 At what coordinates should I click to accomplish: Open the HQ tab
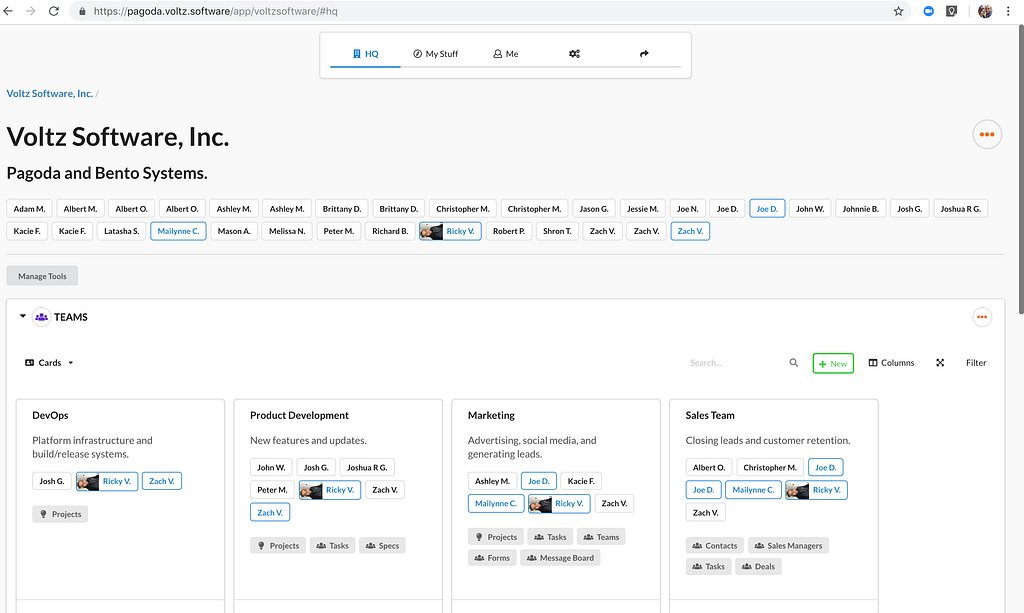(365, 54)
